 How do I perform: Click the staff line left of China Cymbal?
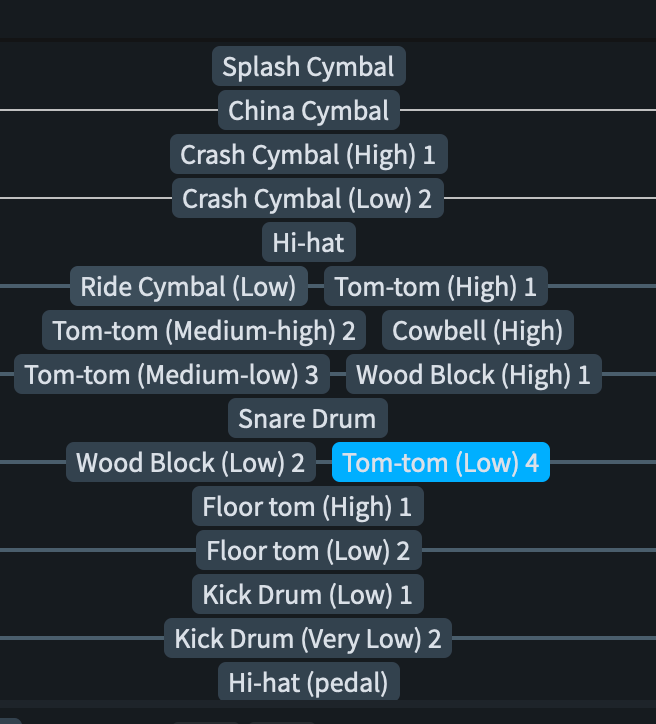pos(100,111)
